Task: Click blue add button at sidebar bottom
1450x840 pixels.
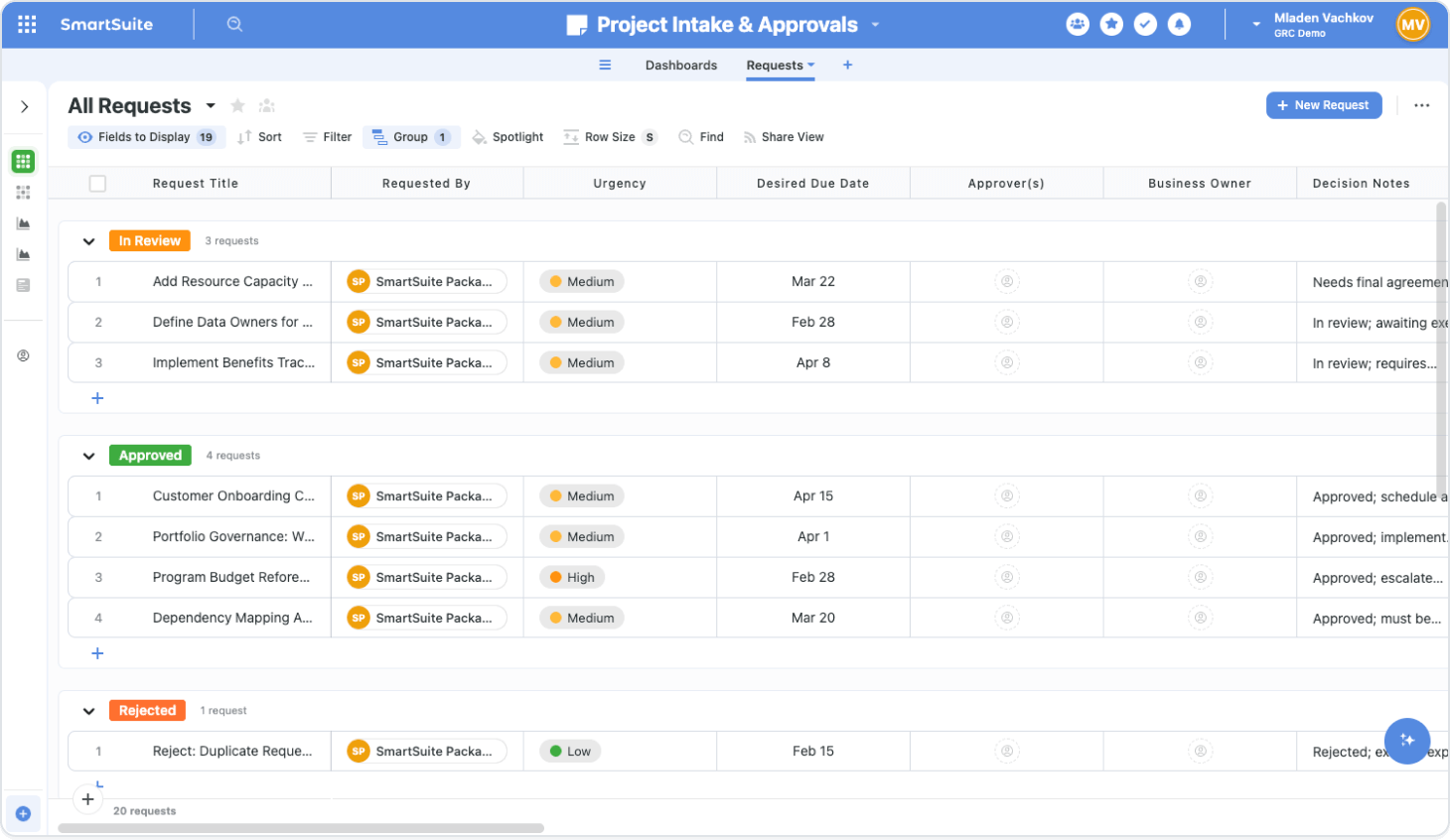Action: pos(23,814)
